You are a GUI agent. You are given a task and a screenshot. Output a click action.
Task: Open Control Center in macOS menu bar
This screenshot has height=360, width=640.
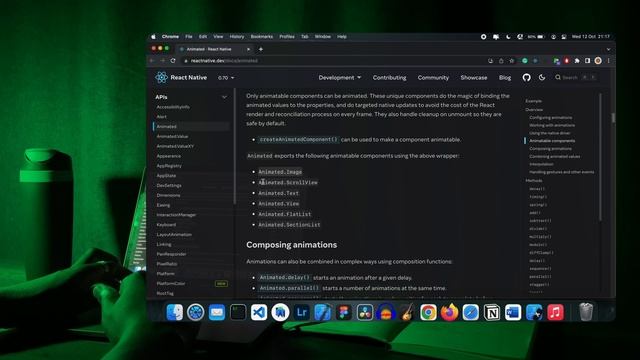coord(564,37)
